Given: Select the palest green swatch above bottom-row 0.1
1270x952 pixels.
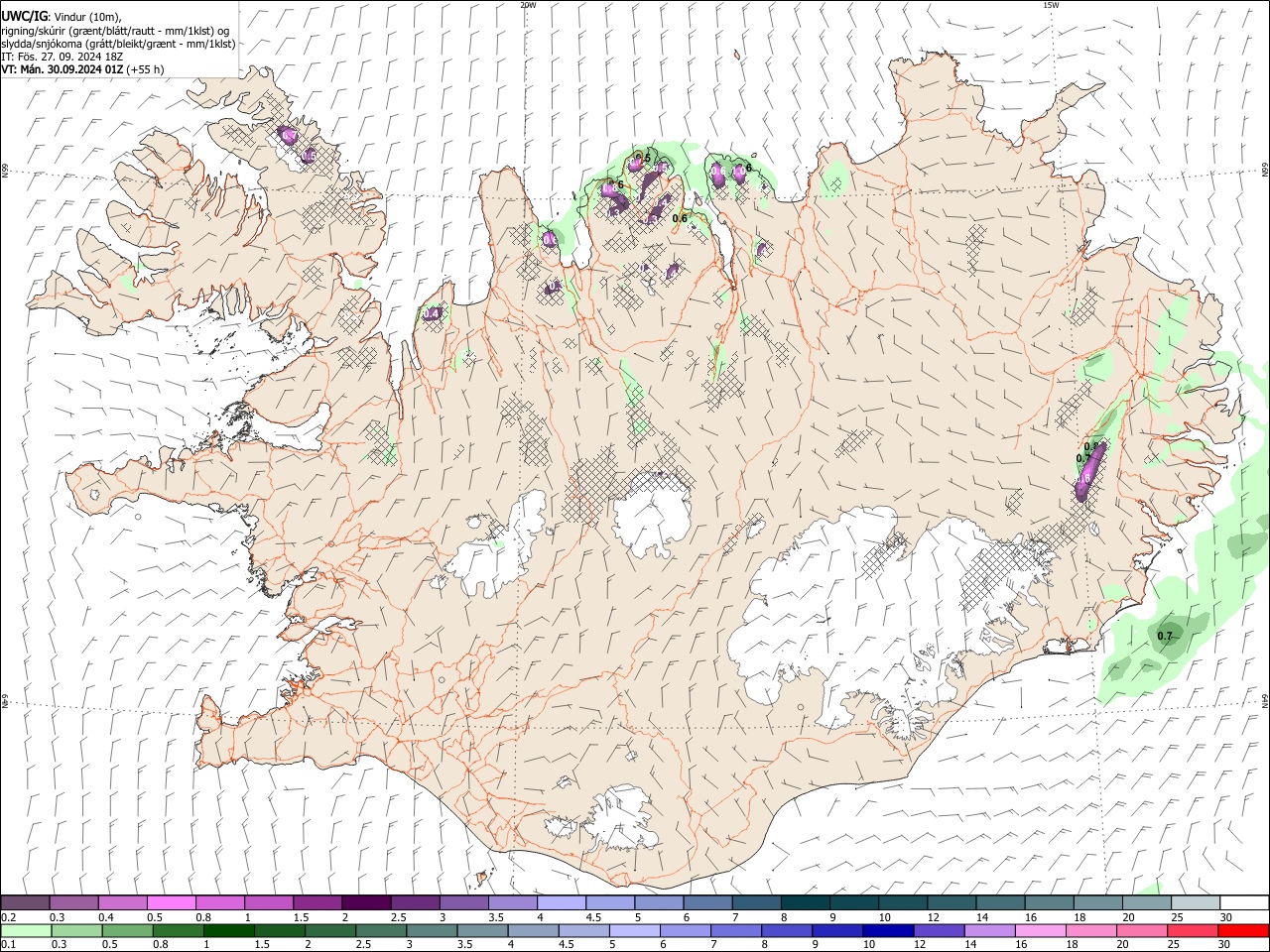Looking at the screenshot, I should [x=26, y=931].
